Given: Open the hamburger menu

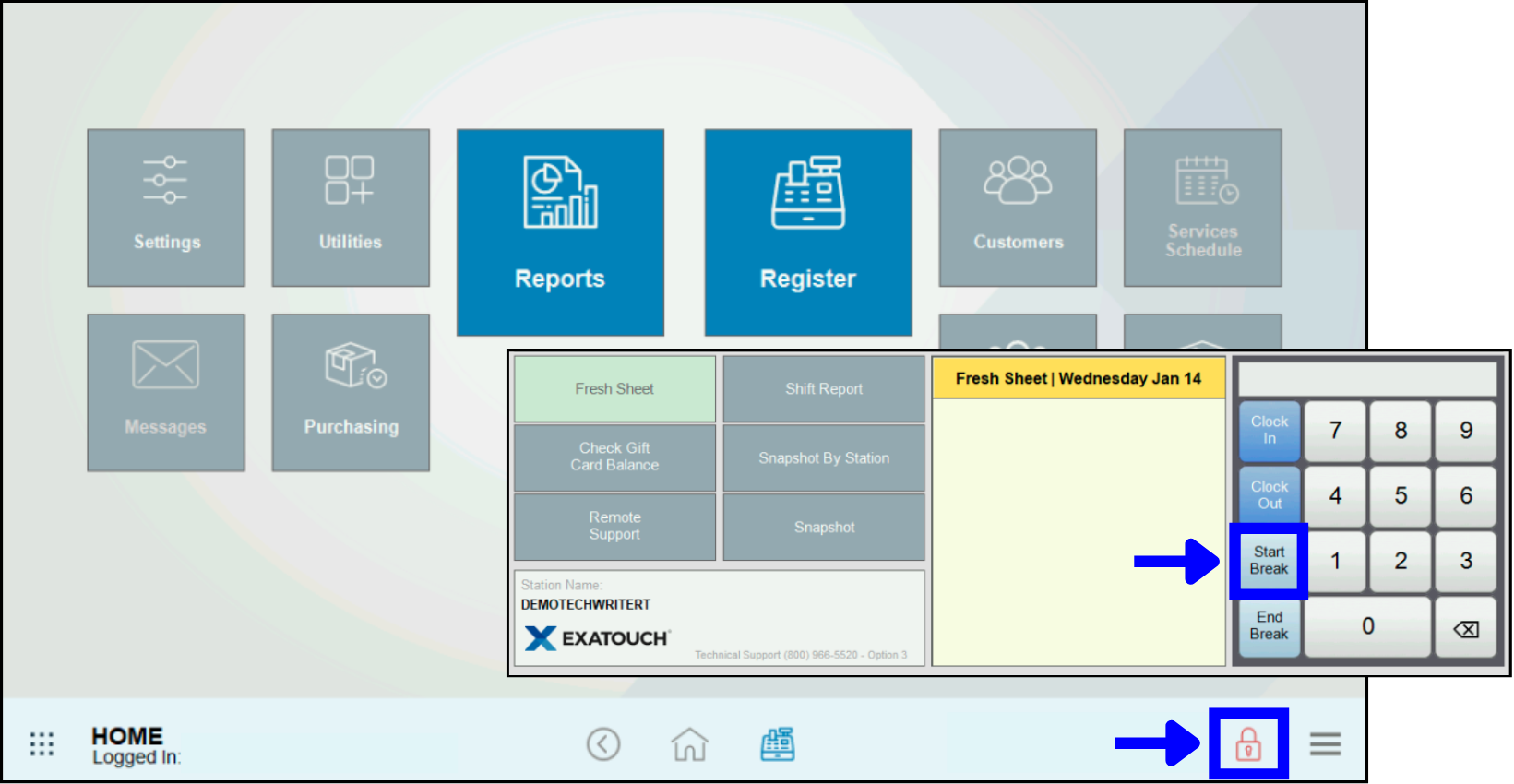Looking at the screenshot, I should point(1325,743).
